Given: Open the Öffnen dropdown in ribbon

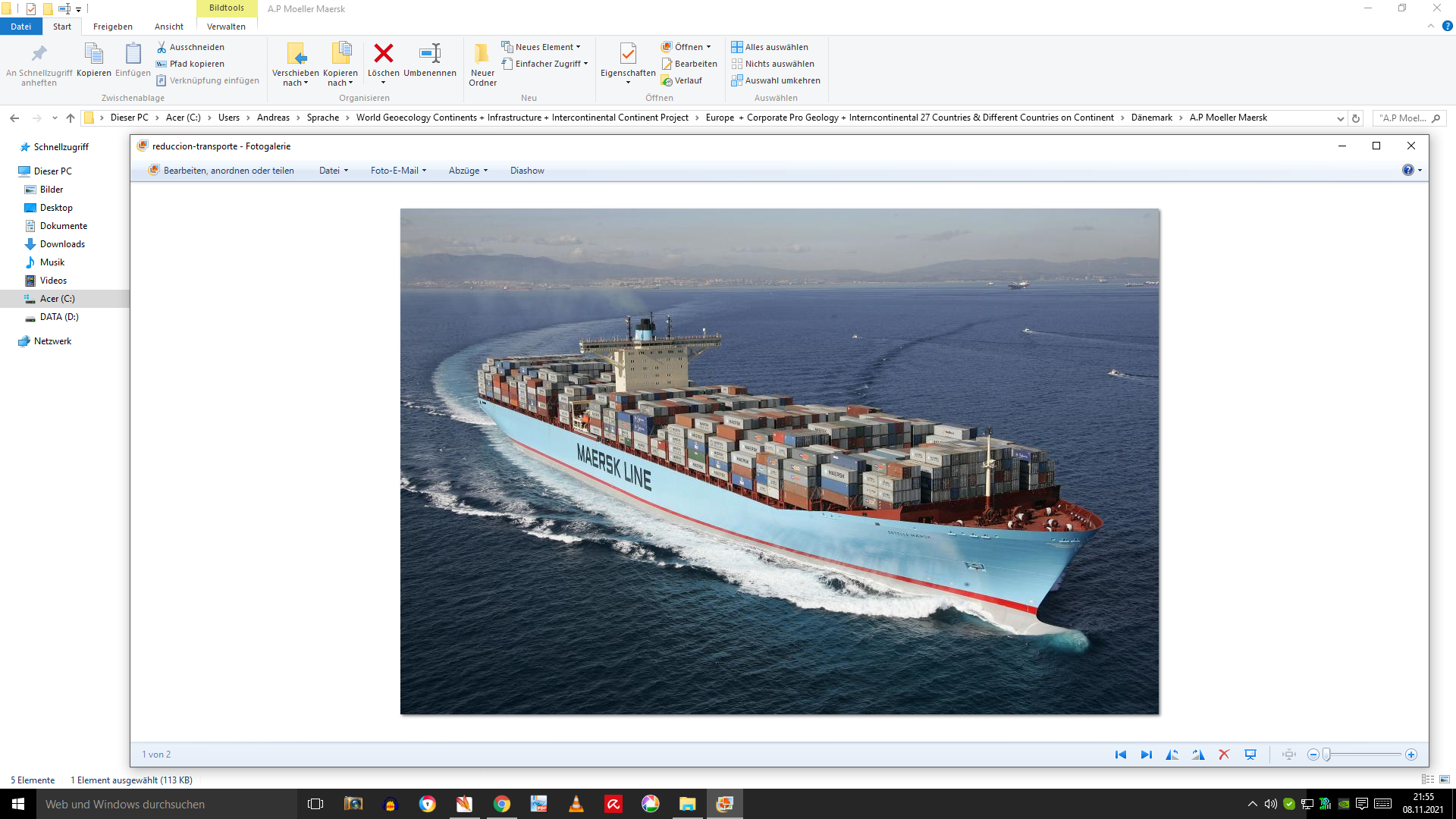Looking at the screenshot, I should click(686, 47).
